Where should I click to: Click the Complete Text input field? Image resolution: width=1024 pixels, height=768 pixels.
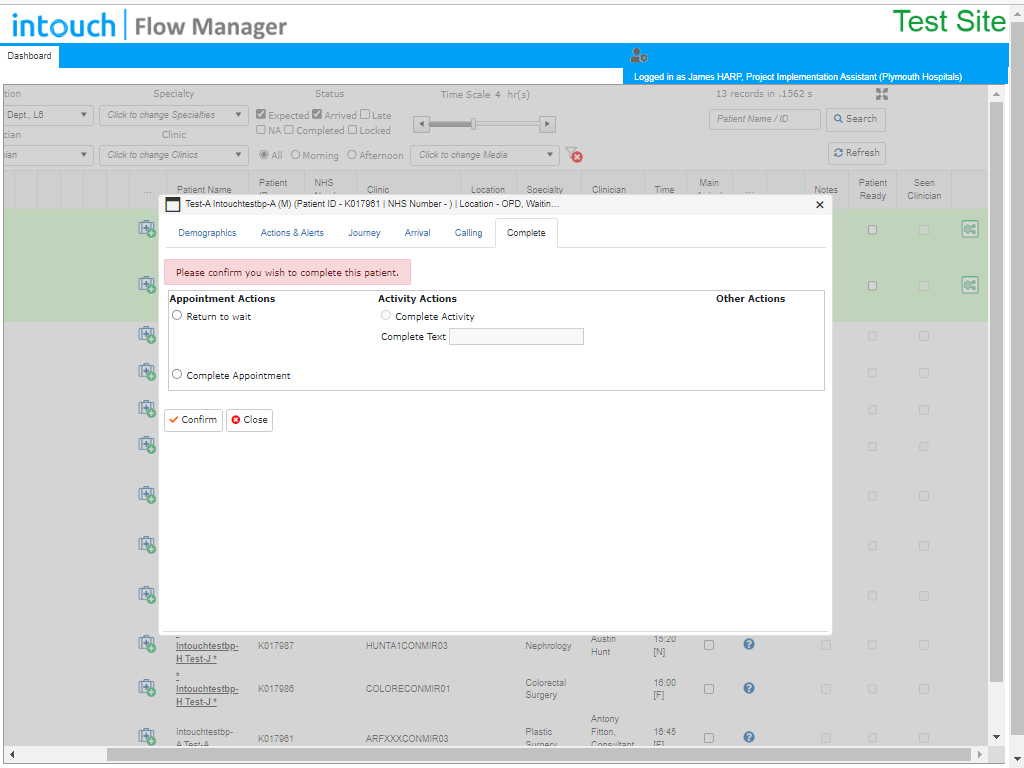tap(517, 337)
